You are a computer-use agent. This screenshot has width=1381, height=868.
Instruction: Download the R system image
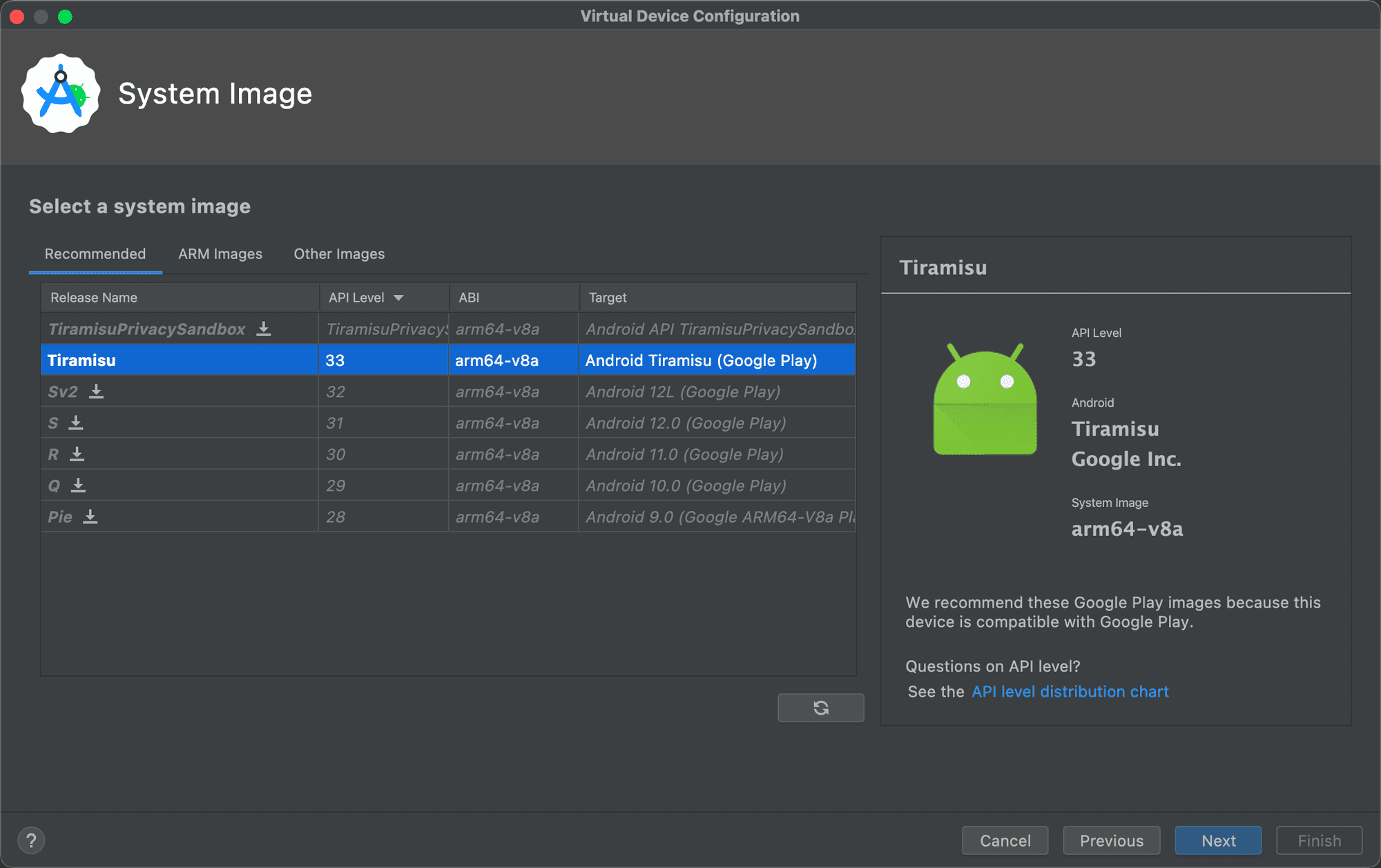pyautogui.click(x=77, y=454)
